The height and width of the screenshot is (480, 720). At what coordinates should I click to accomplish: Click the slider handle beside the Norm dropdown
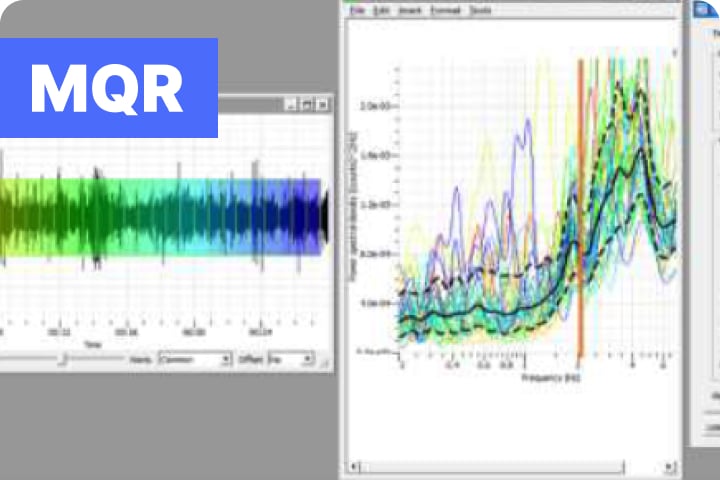(65, 359)
